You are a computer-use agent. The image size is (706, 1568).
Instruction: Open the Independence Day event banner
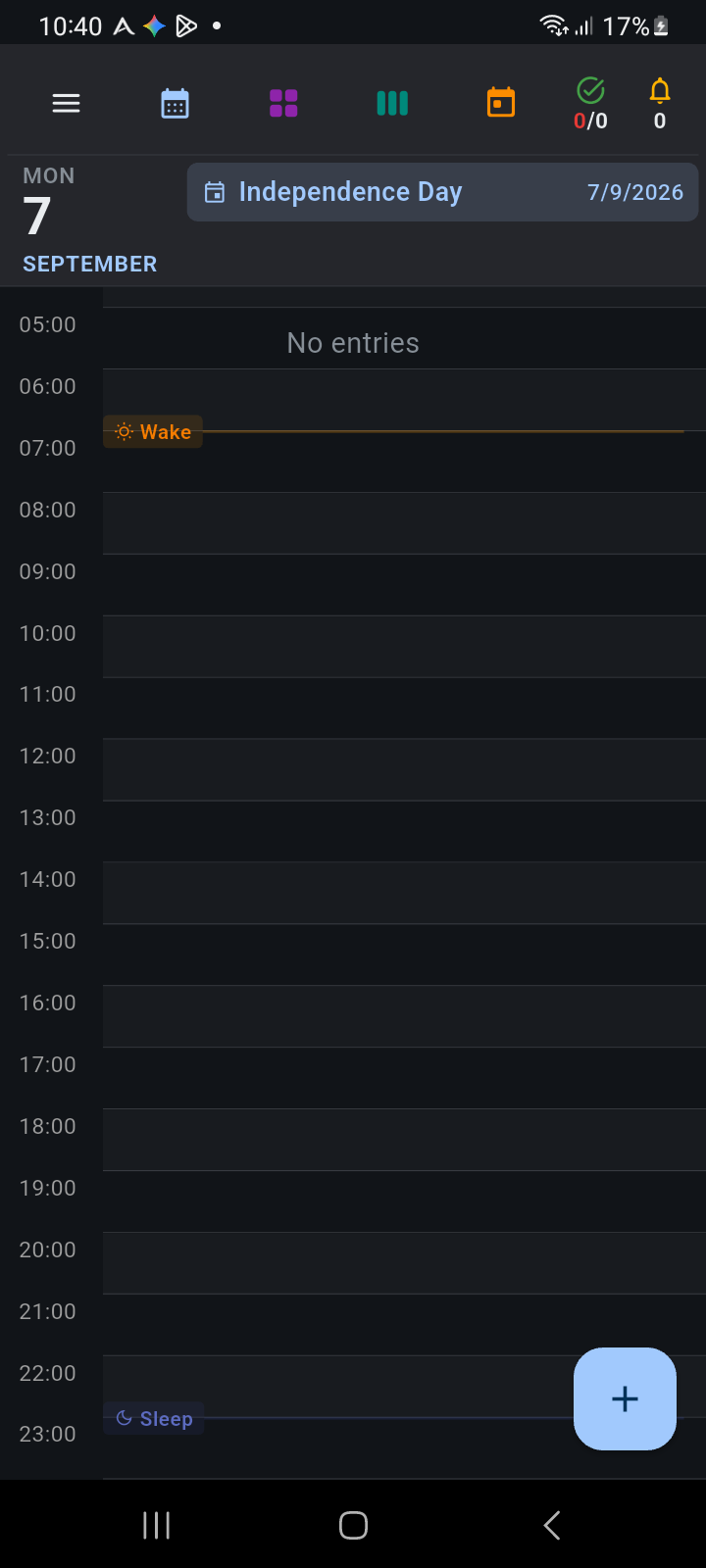pos(442,192)
